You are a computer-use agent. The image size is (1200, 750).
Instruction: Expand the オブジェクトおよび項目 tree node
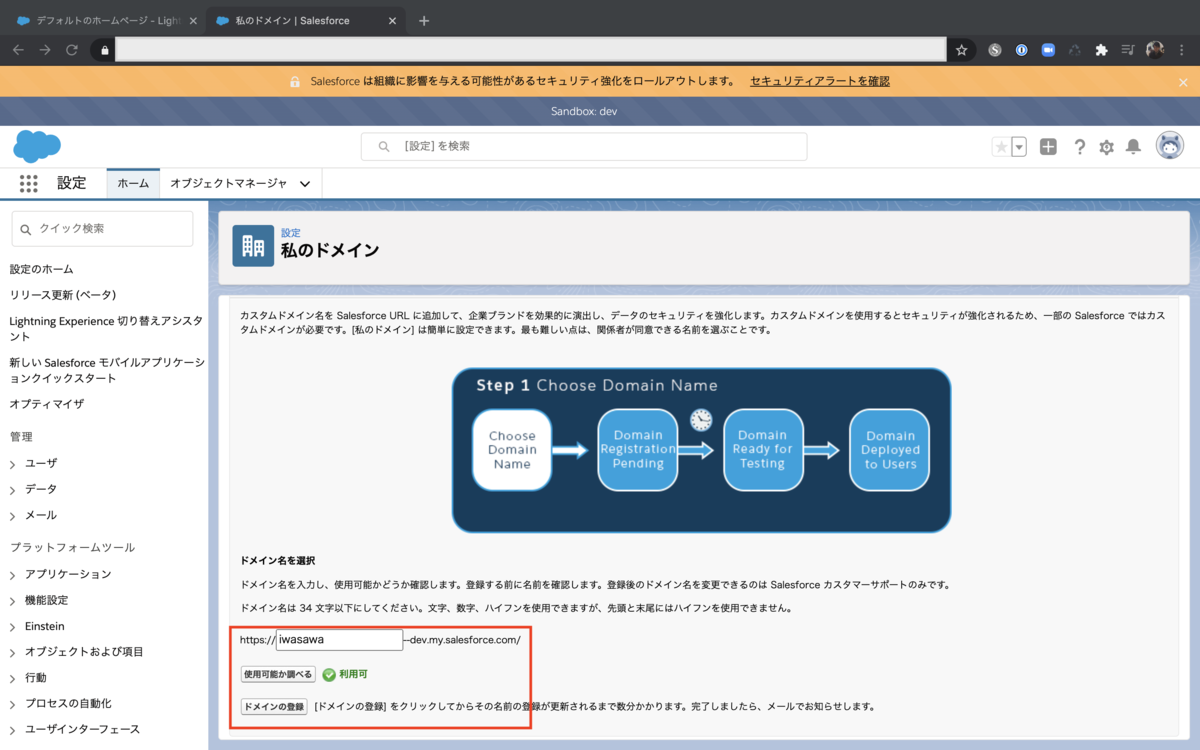tap(13, 652)
